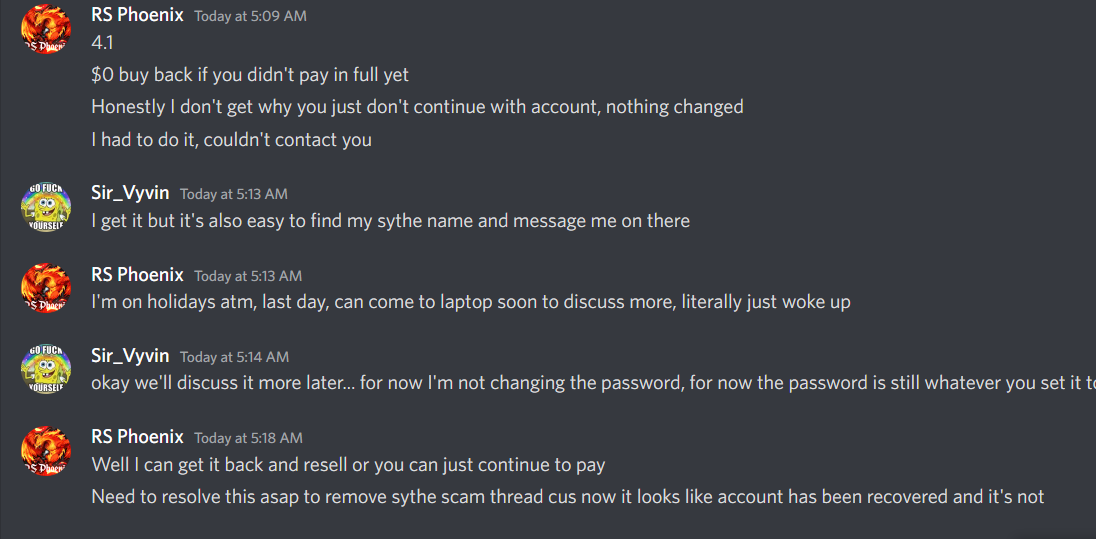
Task: Click the "4.1" message text
Action: (x=103, y=43)
